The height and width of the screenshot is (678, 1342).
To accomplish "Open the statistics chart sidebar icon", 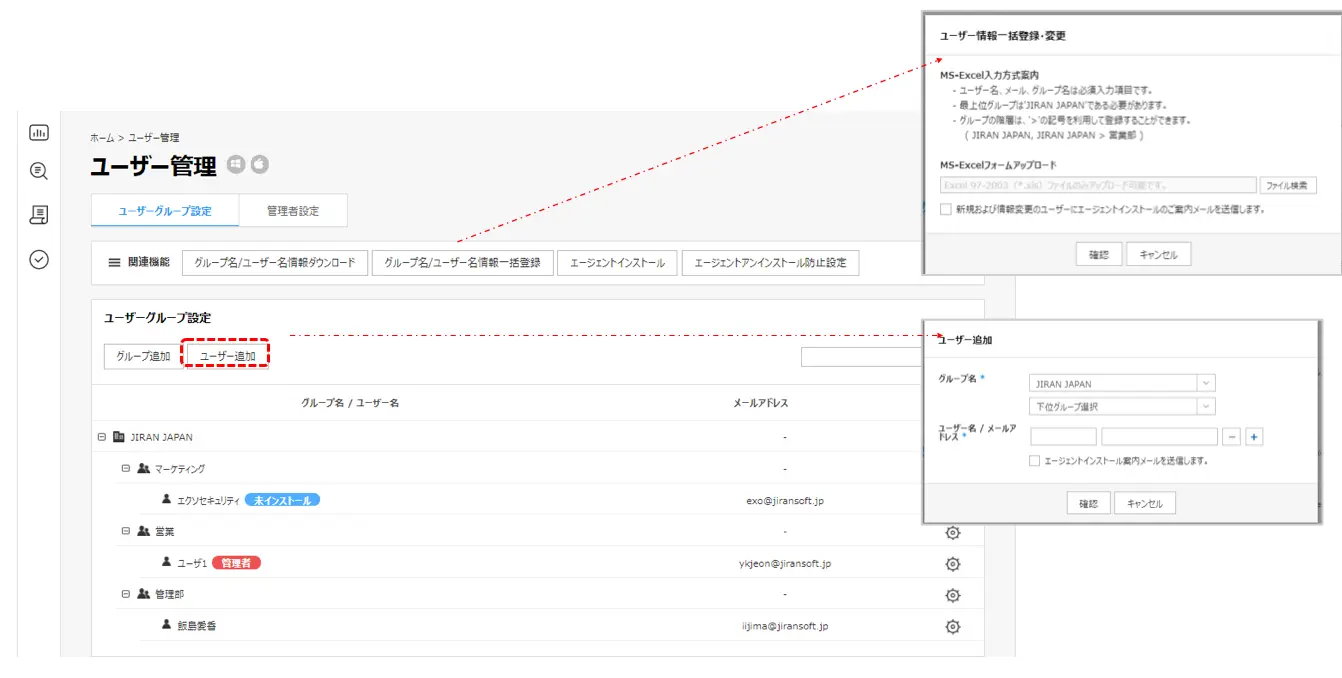I will [39, 132].
